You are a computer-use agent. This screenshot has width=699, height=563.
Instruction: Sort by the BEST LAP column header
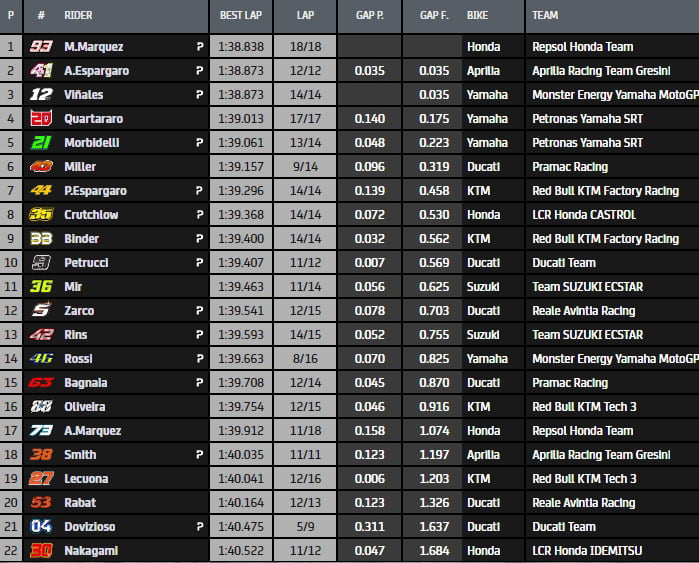(x=241, y=16)
